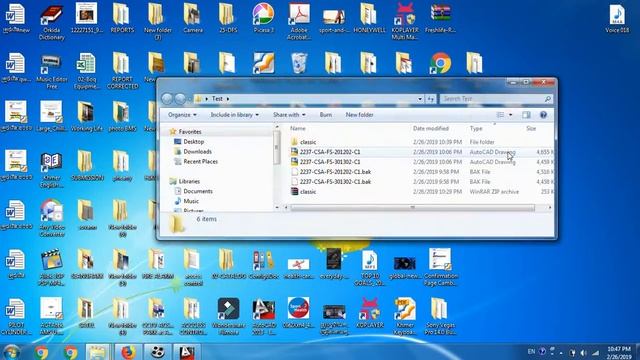Click the refresh button beside address bar

(431, 99)
